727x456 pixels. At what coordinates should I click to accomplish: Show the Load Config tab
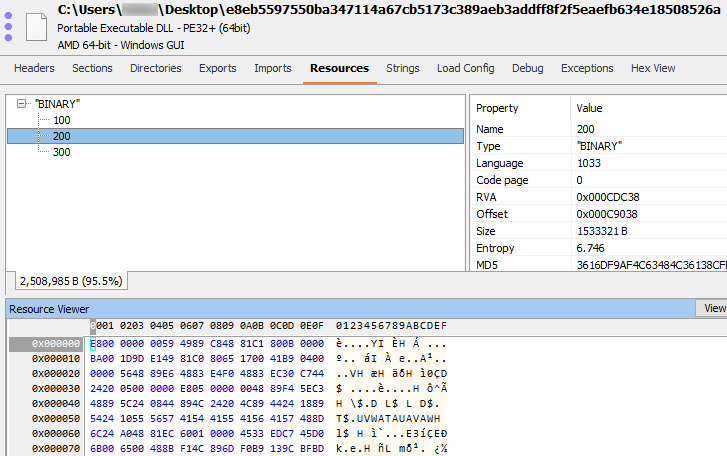pyautogui.click(x=465, y=69)
